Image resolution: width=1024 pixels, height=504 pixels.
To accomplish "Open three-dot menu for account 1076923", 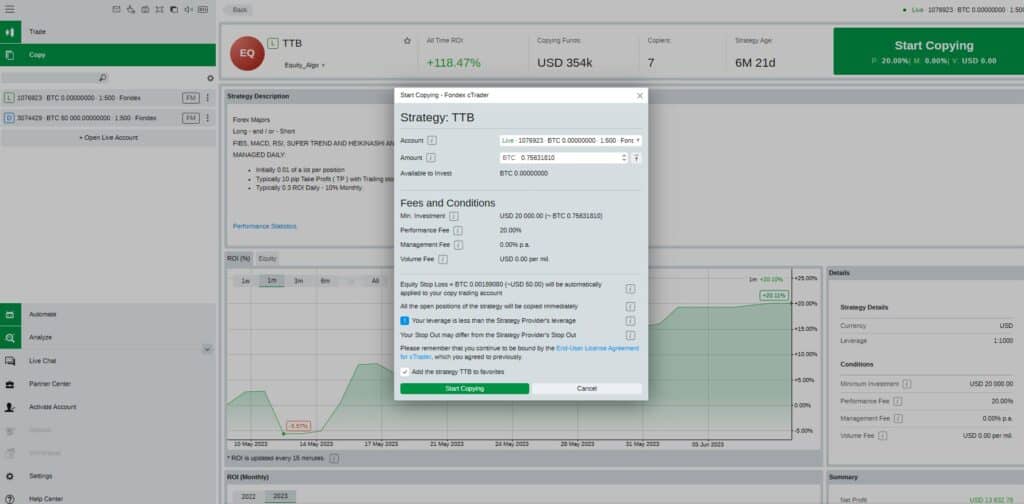I will coord(208,98).
